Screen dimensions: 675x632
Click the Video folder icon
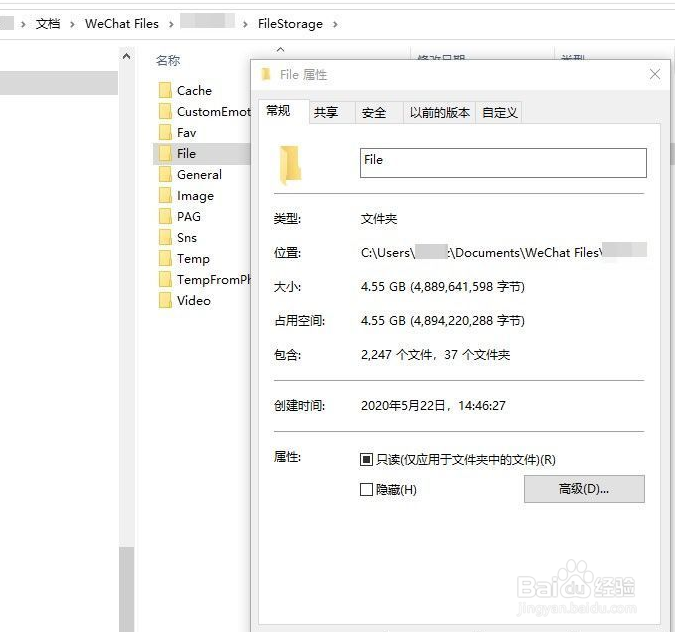point(165,301)
